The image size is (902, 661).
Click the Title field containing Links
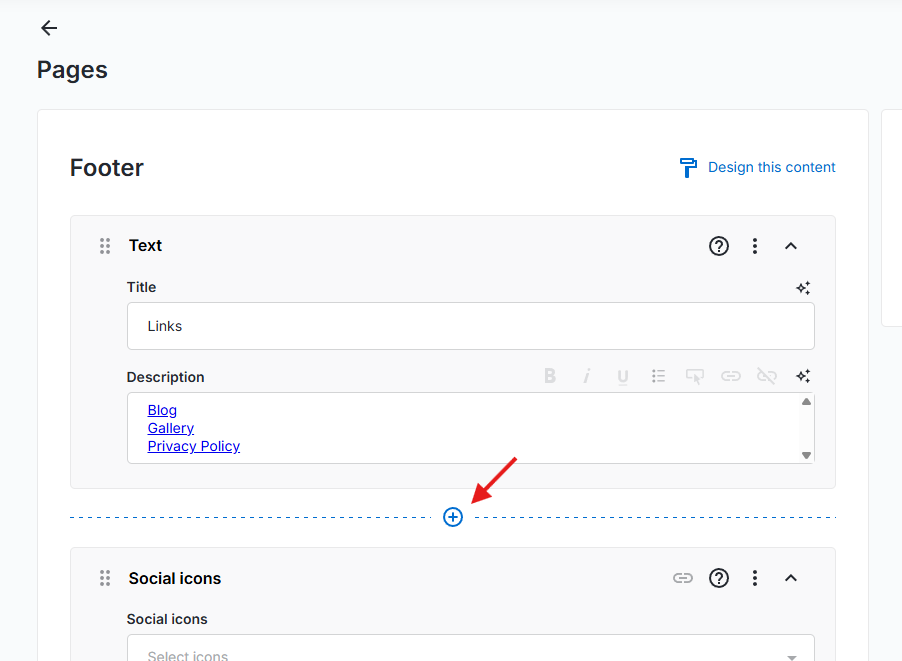pyautogui.click(x=470, y=326)
